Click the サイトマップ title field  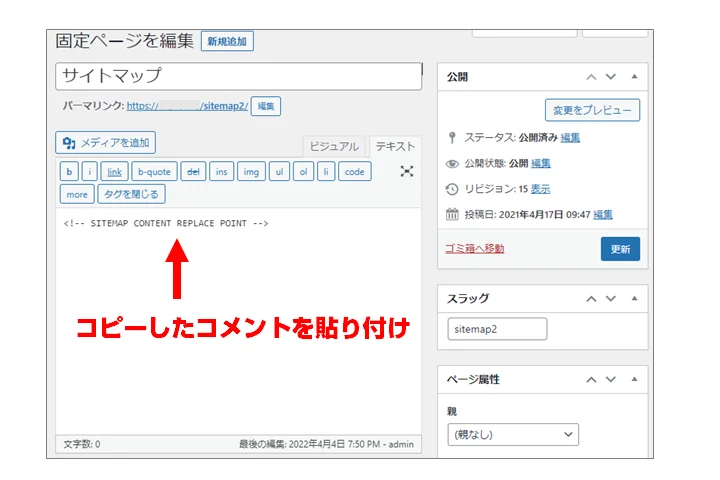pyautogui.click(x=238, y=76)
